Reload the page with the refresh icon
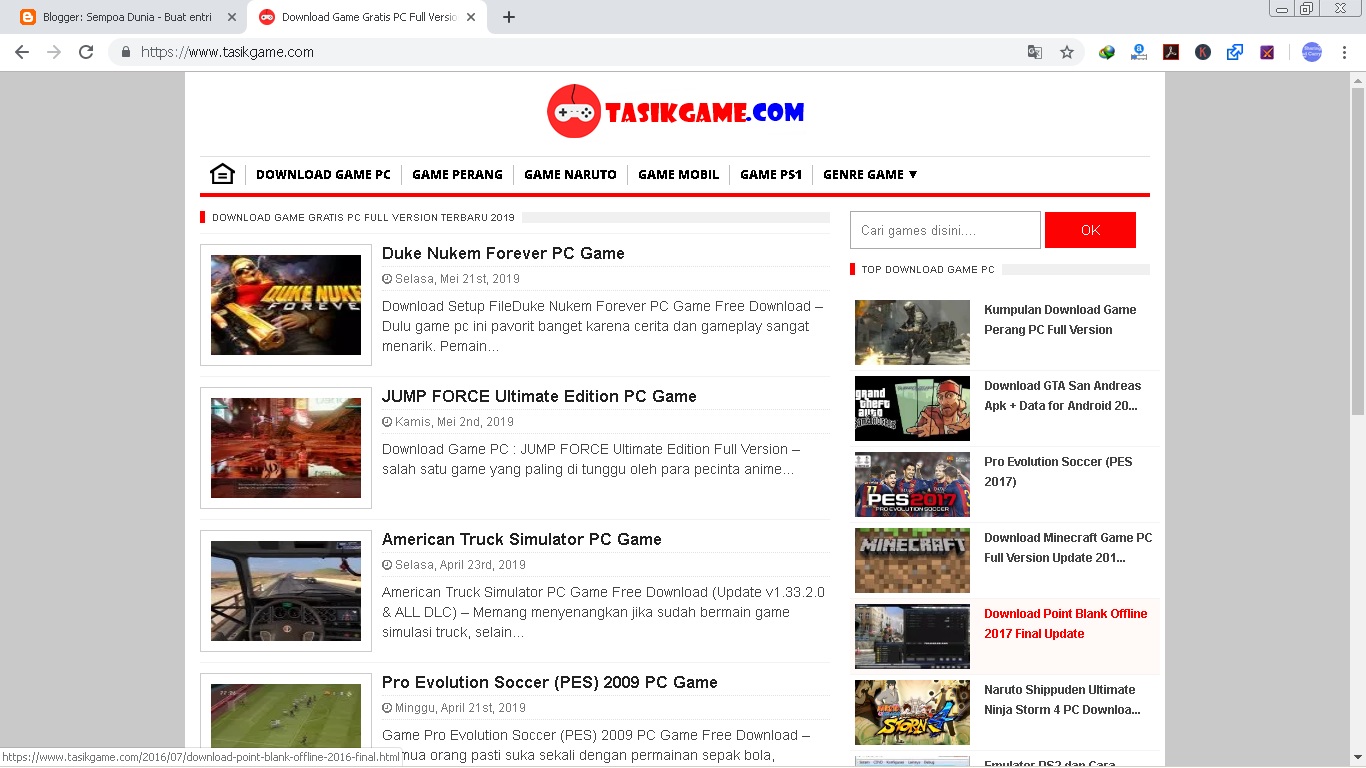 tap(86, 52)
